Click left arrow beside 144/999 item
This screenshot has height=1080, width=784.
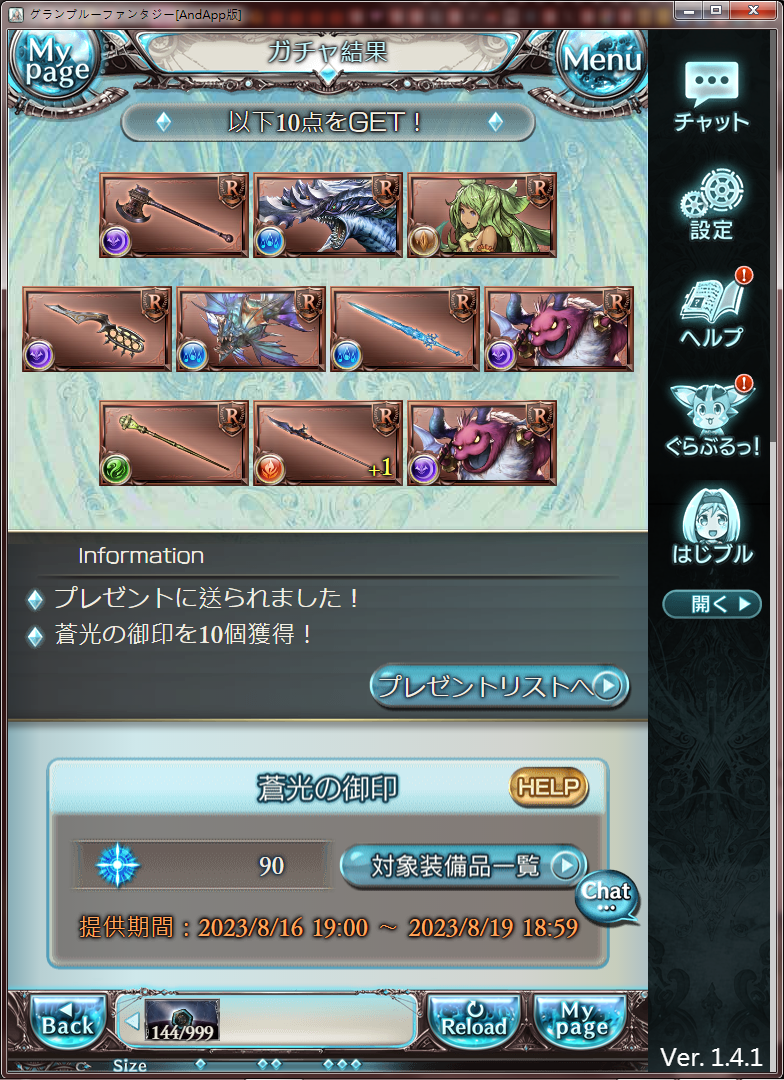pos(132,1020)
